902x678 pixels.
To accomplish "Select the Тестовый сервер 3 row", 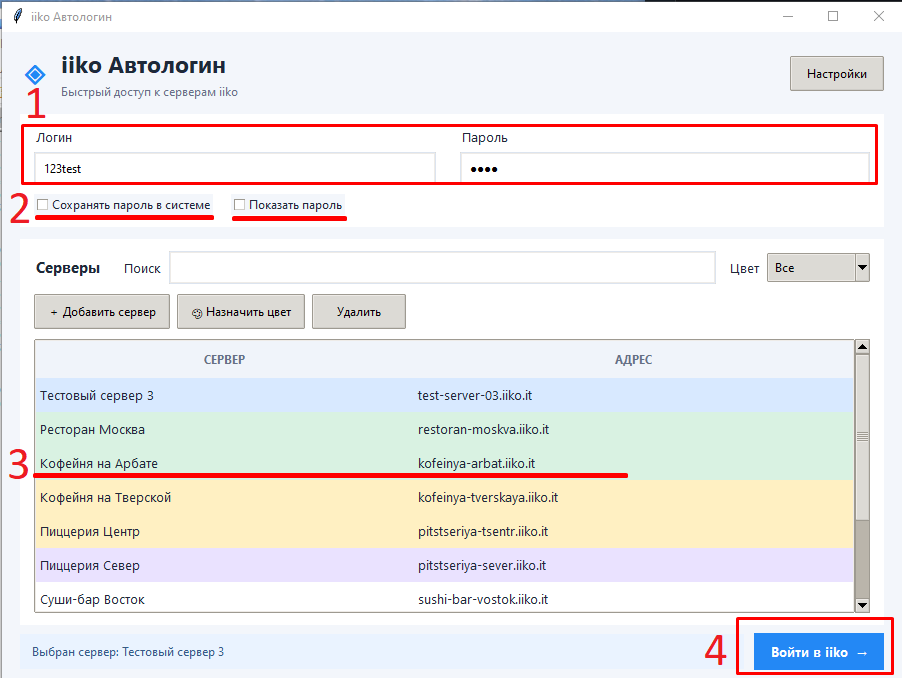I will point(444,395).
